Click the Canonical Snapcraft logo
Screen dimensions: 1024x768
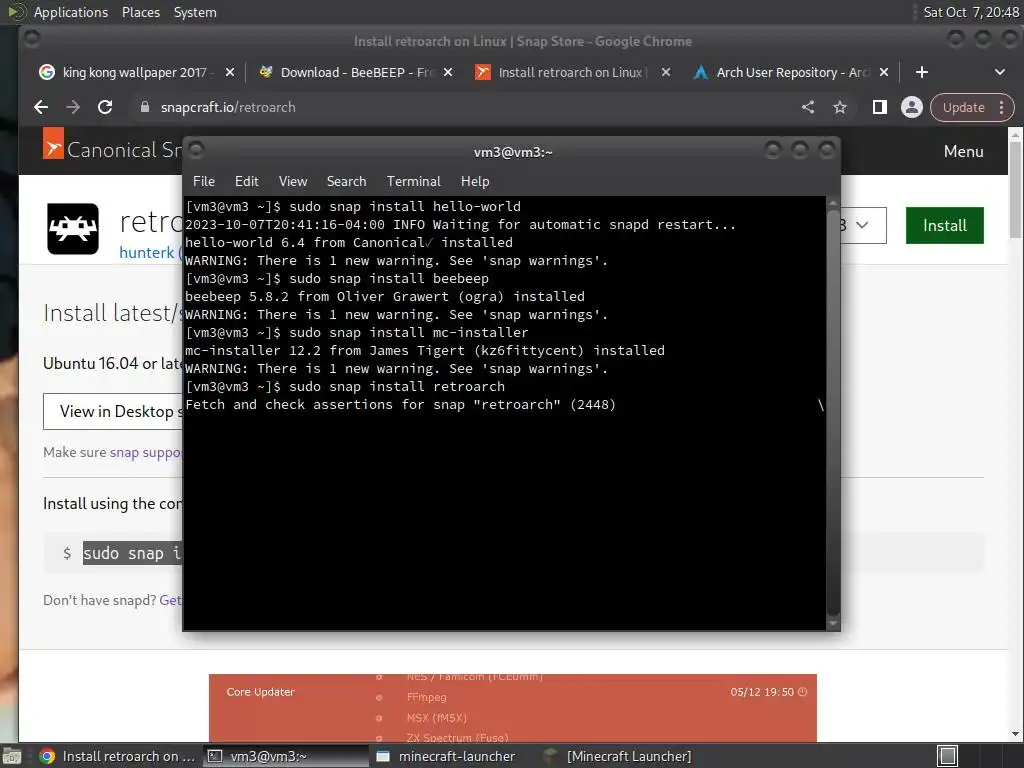112,149
